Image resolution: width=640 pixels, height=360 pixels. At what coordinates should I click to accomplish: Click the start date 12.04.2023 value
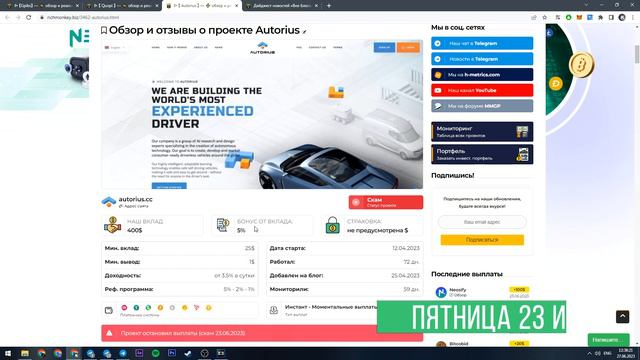coord(406,248)
